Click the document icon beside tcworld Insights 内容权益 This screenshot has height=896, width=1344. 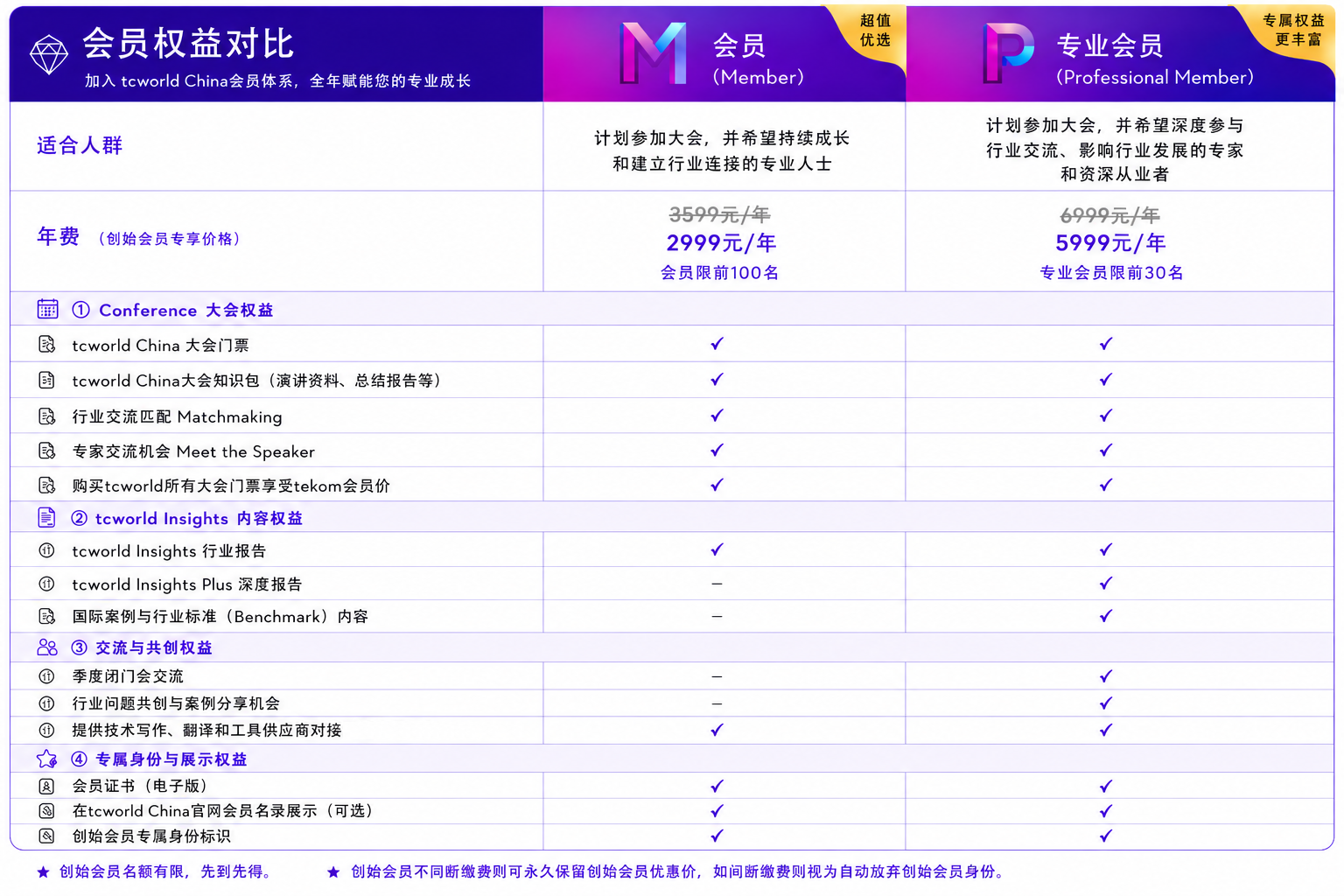tap(46, 518)
